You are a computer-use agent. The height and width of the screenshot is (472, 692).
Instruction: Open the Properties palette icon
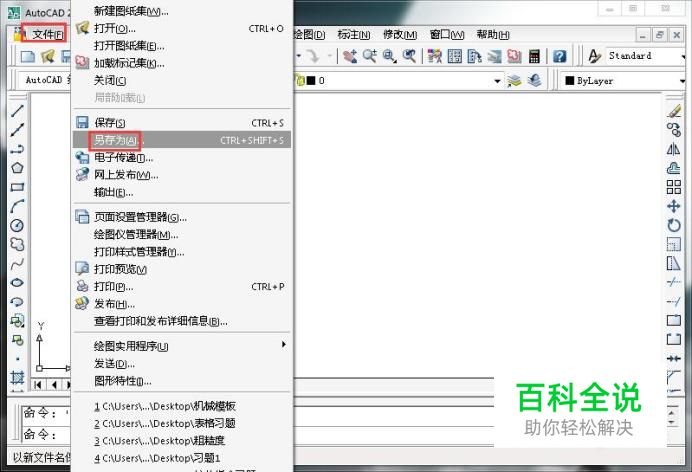click(435, 56)
